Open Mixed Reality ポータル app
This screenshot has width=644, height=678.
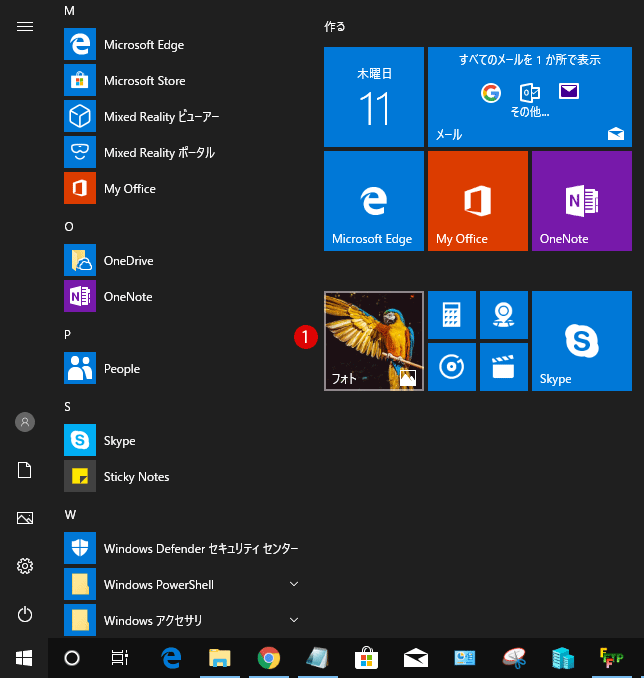click(x=182, y=152)
